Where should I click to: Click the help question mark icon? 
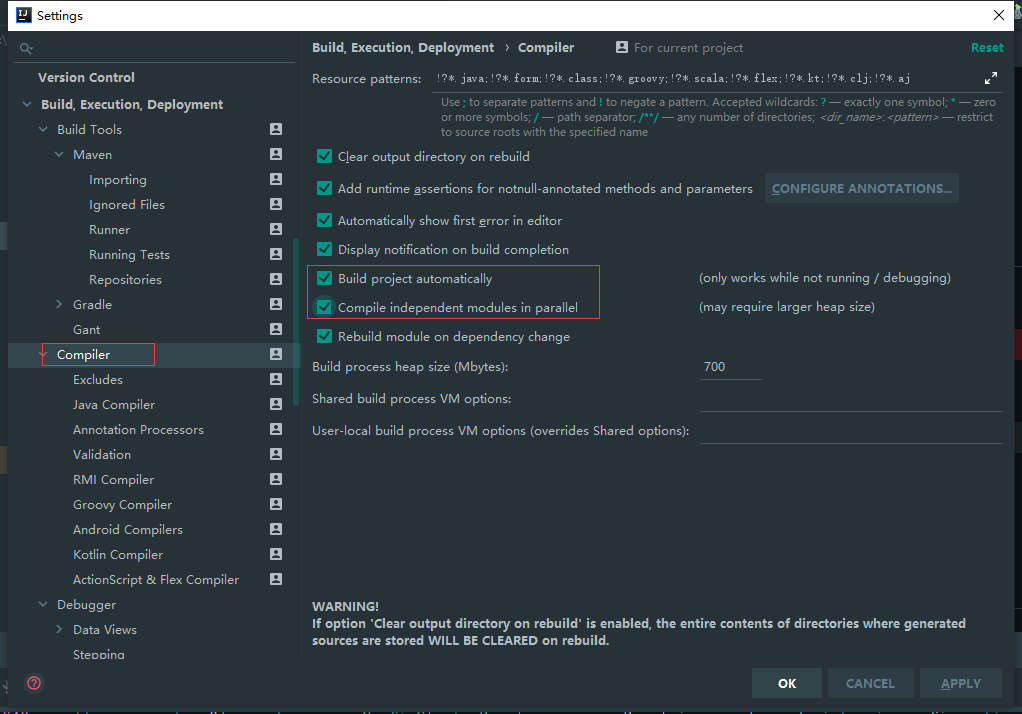point(34,683)
